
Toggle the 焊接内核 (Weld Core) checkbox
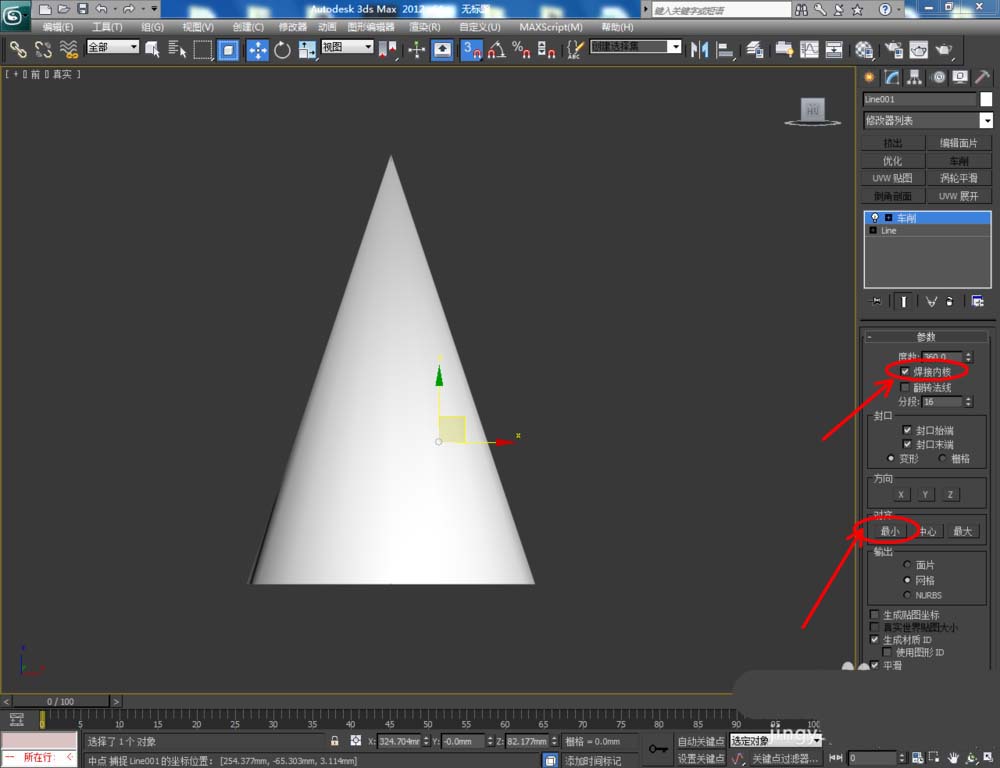906,372
